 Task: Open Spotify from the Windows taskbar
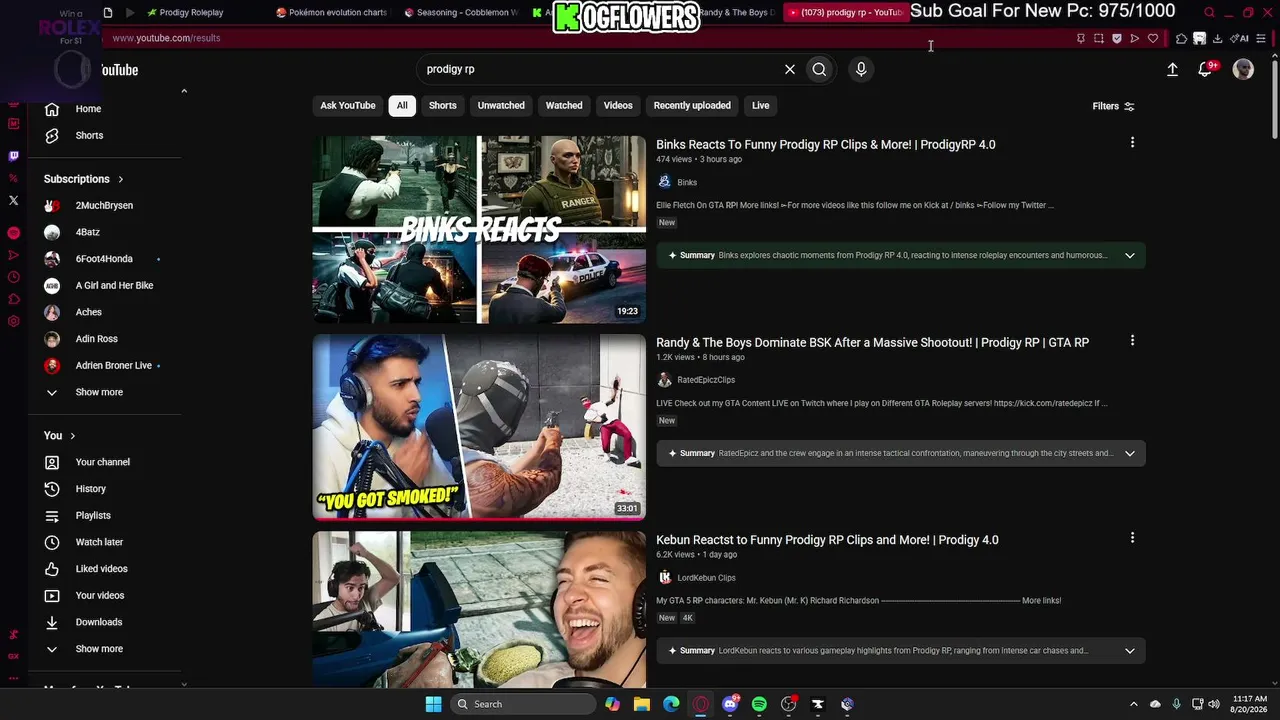click(x=759, y=704)
